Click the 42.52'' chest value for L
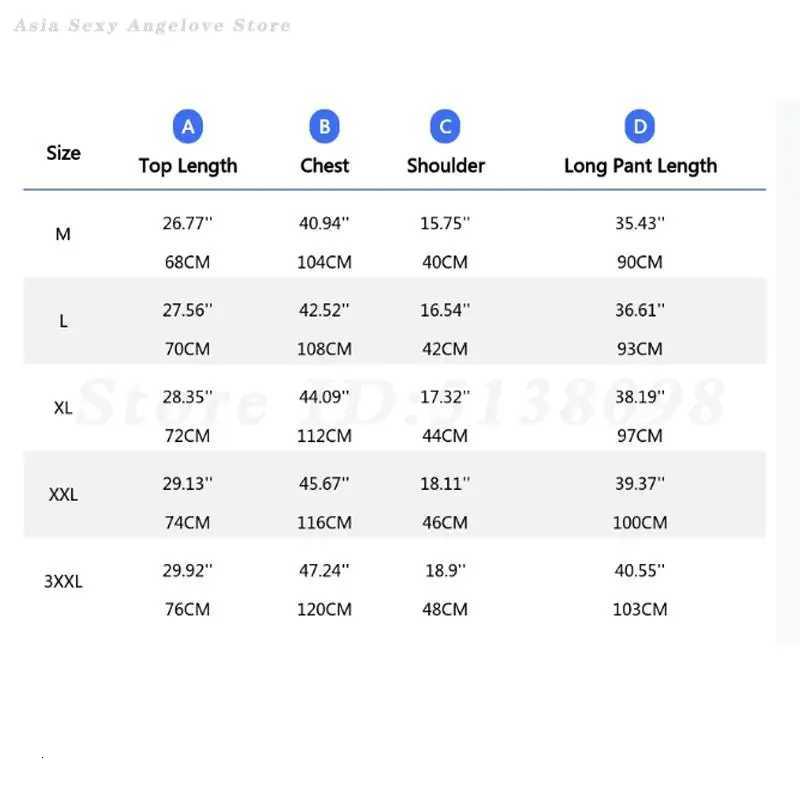 324,310
